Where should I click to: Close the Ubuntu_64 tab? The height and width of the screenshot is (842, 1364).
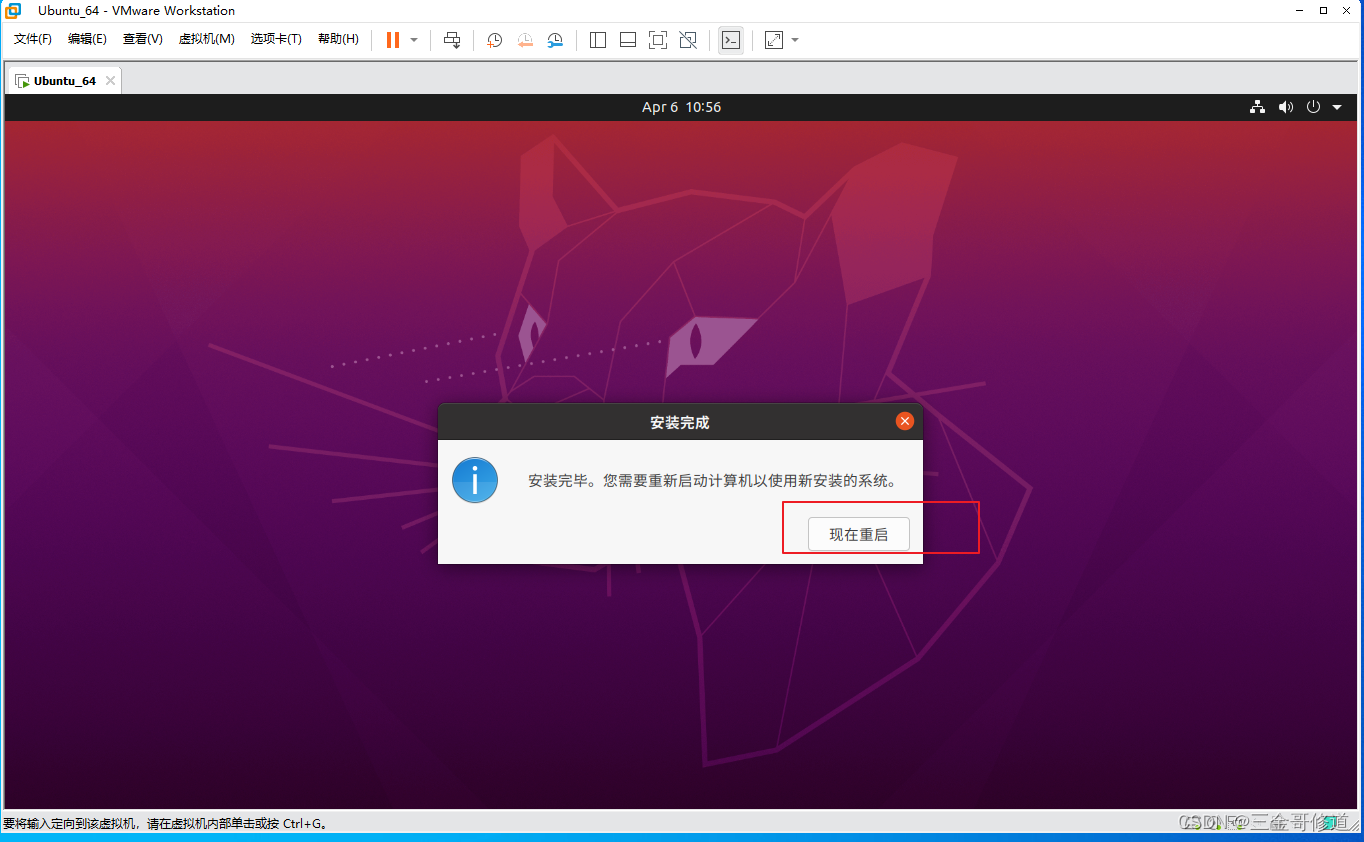110,81
